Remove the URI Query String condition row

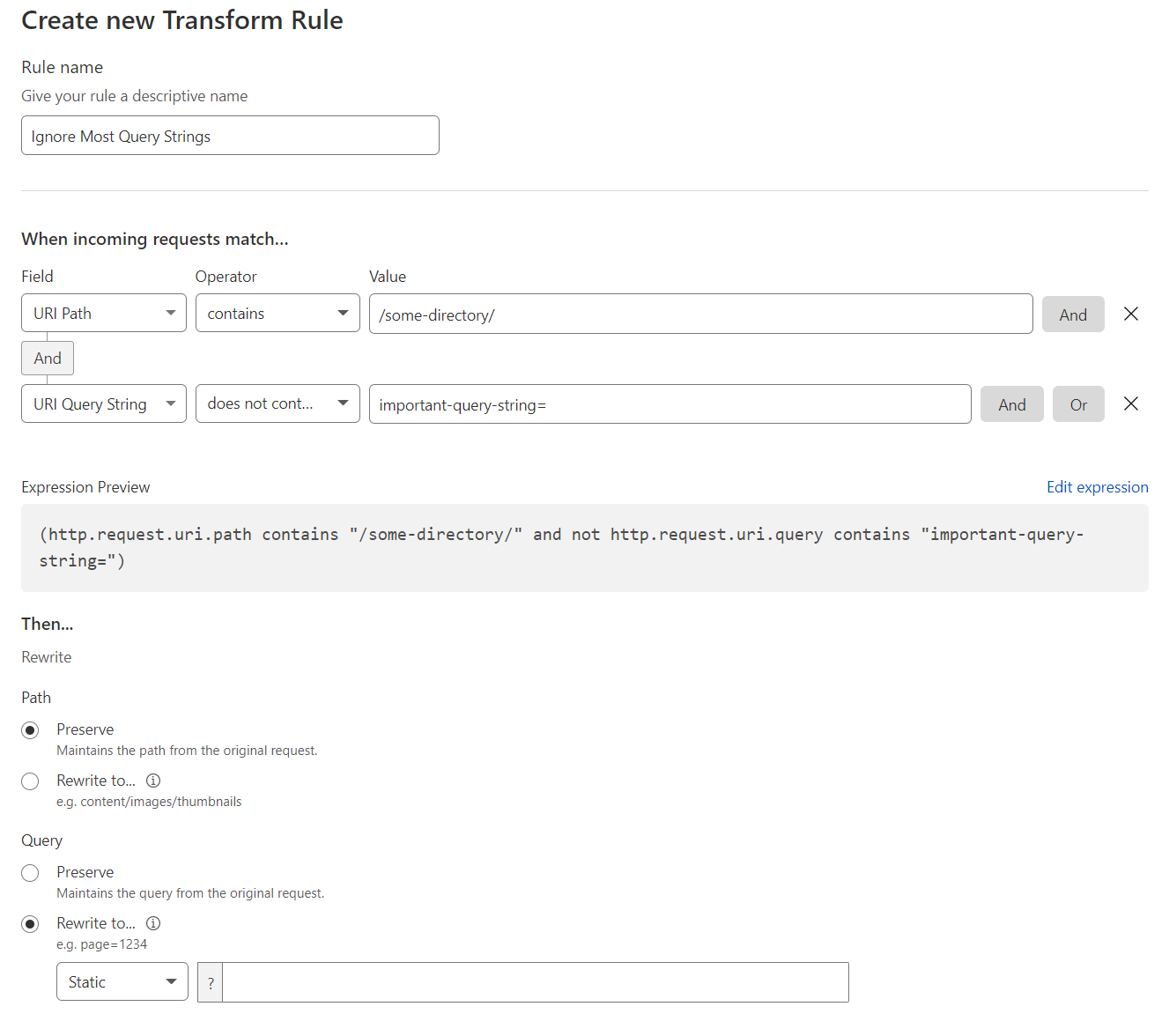click(1131, 403)
